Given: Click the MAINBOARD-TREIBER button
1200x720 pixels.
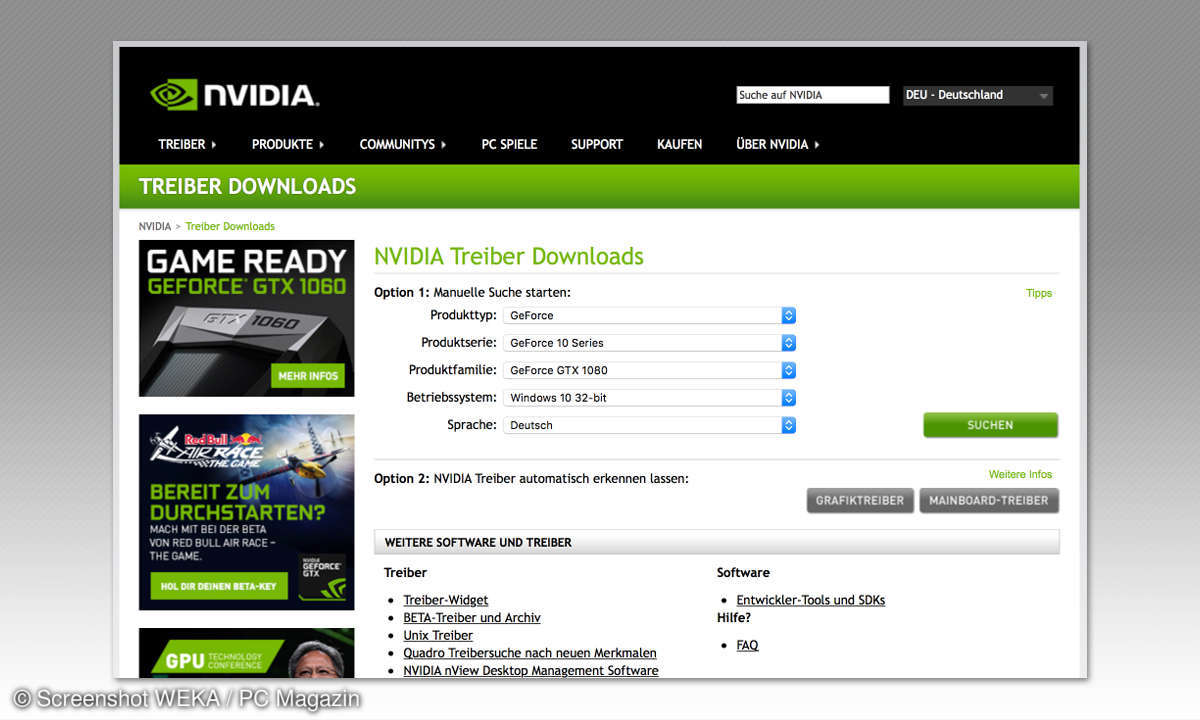Looking at the screenshot, I should point(989,500).
